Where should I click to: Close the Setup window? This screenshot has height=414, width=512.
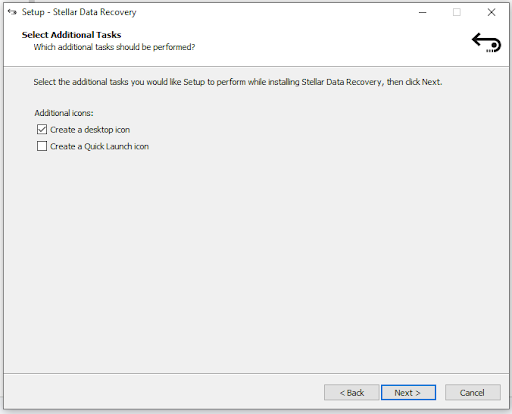[491, 12]
